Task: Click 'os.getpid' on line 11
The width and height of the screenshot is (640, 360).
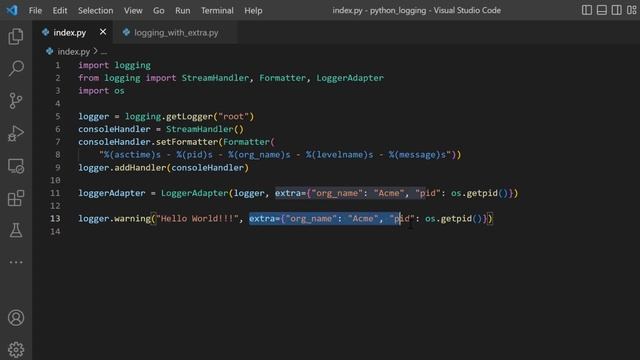Action: [474, 193]
